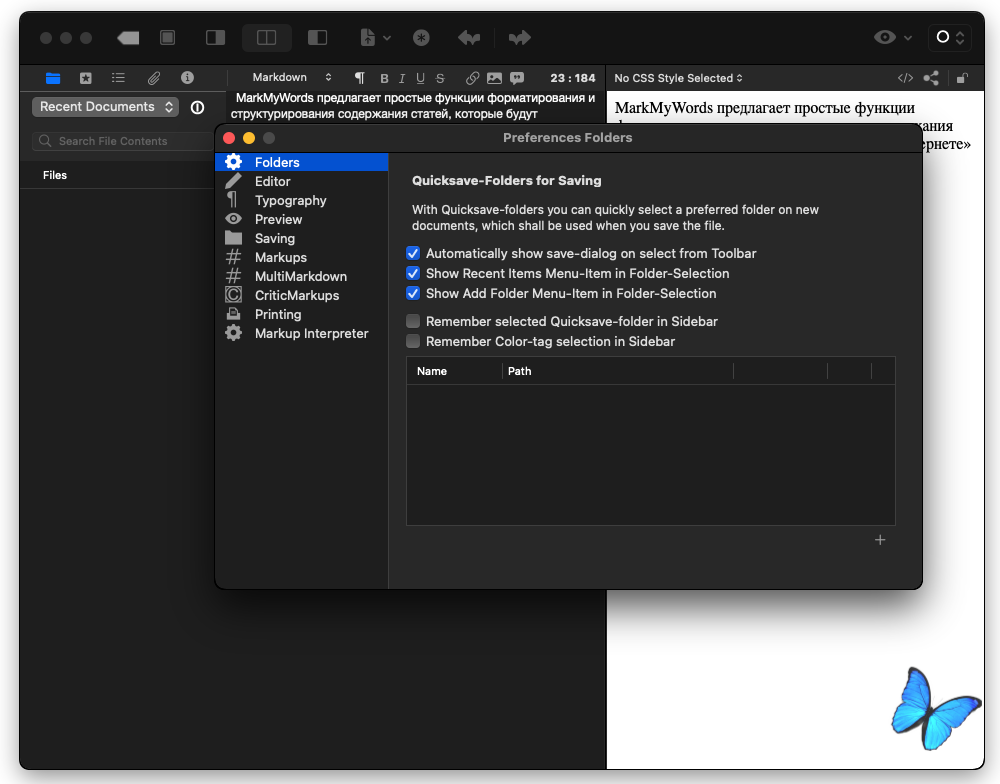
Task: Select the split view layout icon
Action: click(267, 38)
